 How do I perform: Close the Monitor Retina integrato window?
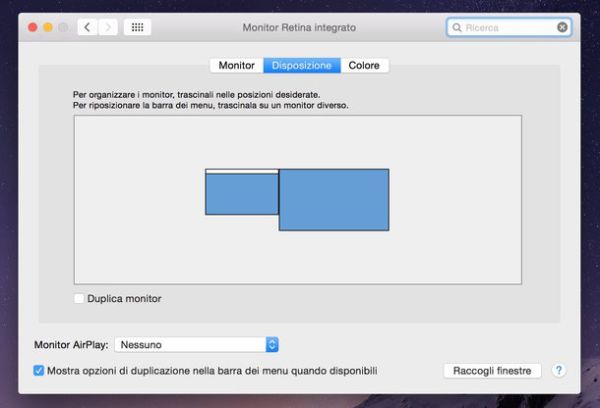tap(32, 27)
